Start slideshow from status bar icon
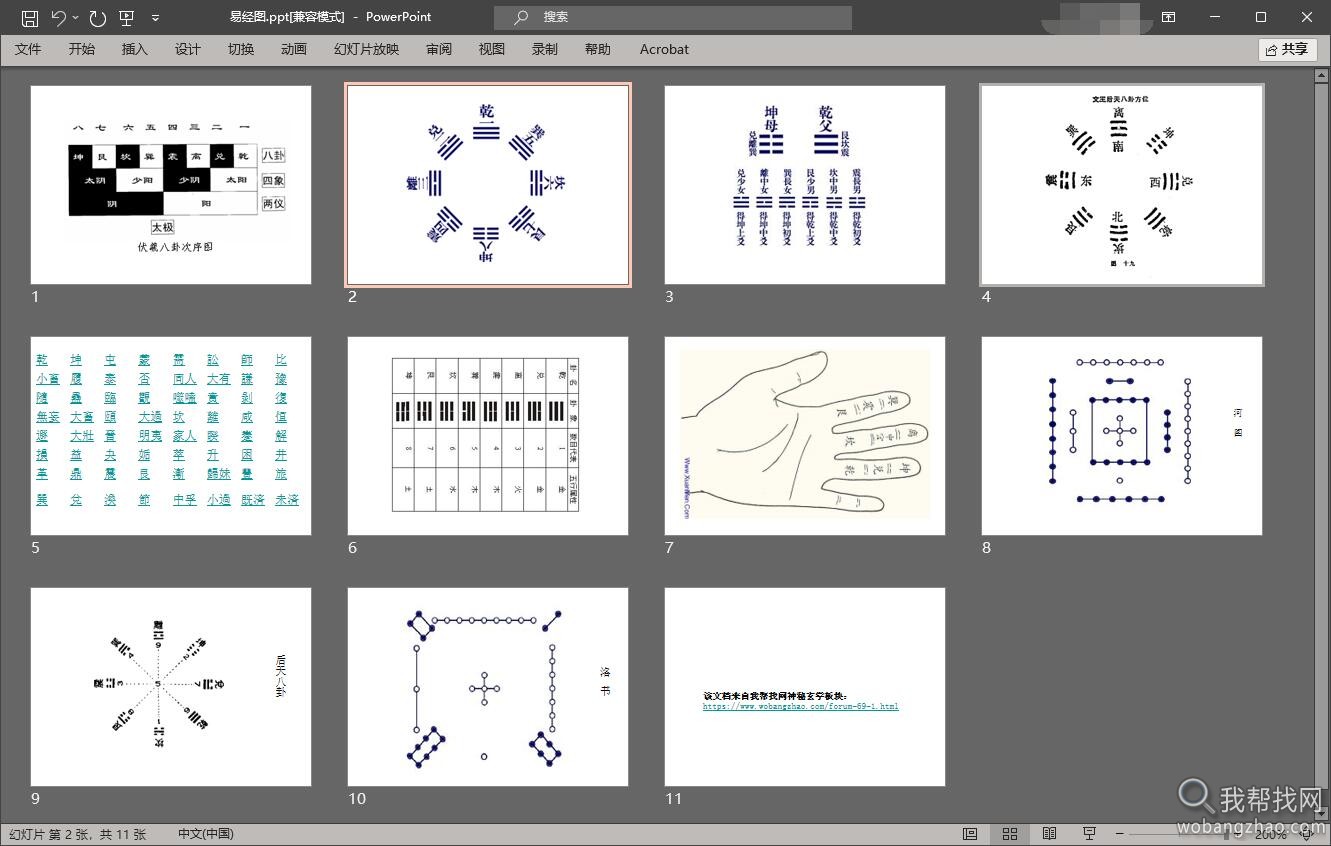This screenshot has width=1331, height=846. [1089, 834]
